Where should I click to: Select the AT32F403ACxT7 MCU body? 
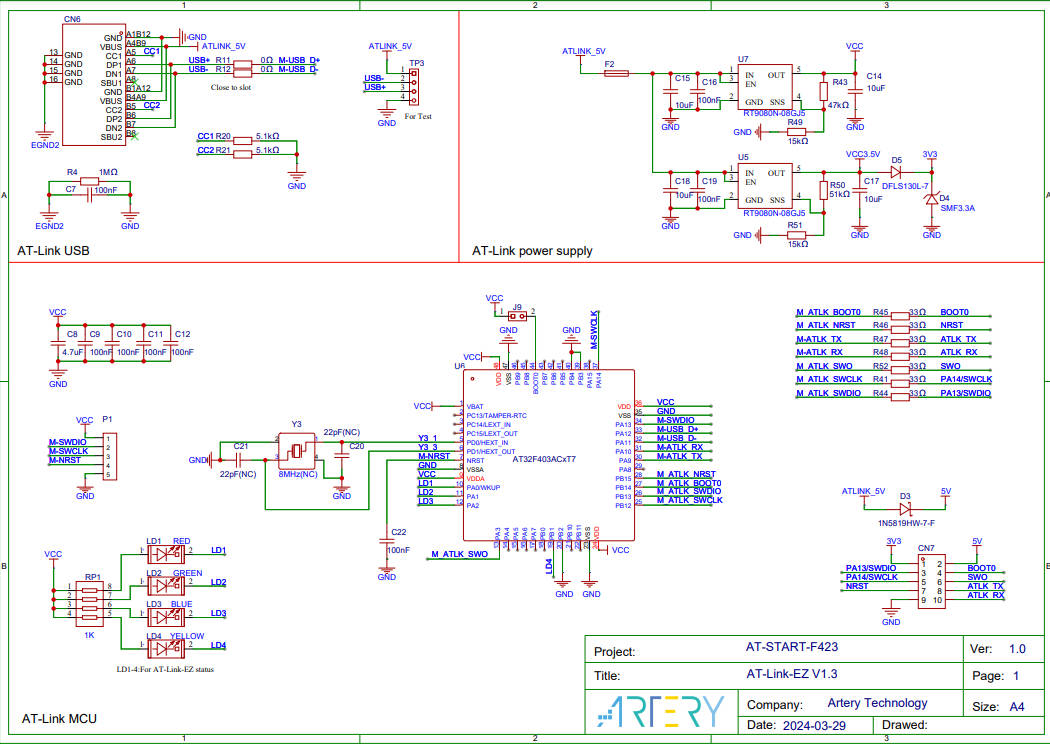pyautogui.click(x=549, y=455)
